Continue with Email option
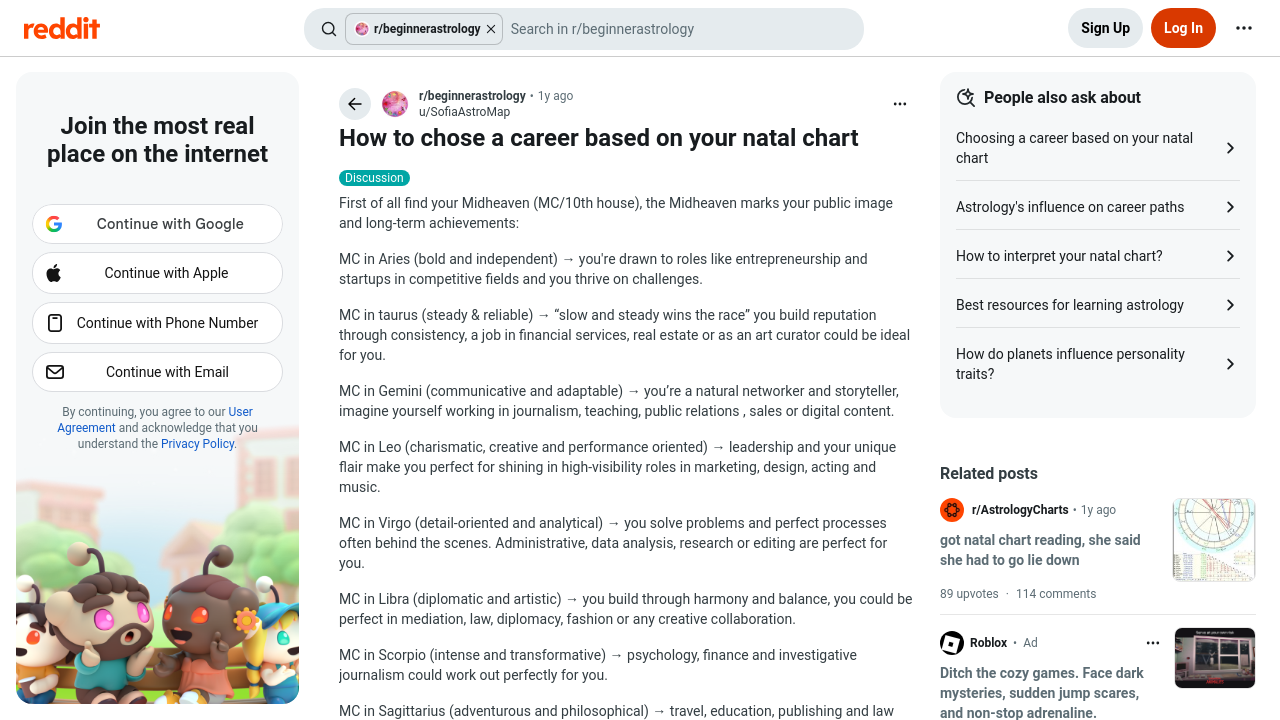Viewport: 1280px width, 720px height. click(157, 372)
